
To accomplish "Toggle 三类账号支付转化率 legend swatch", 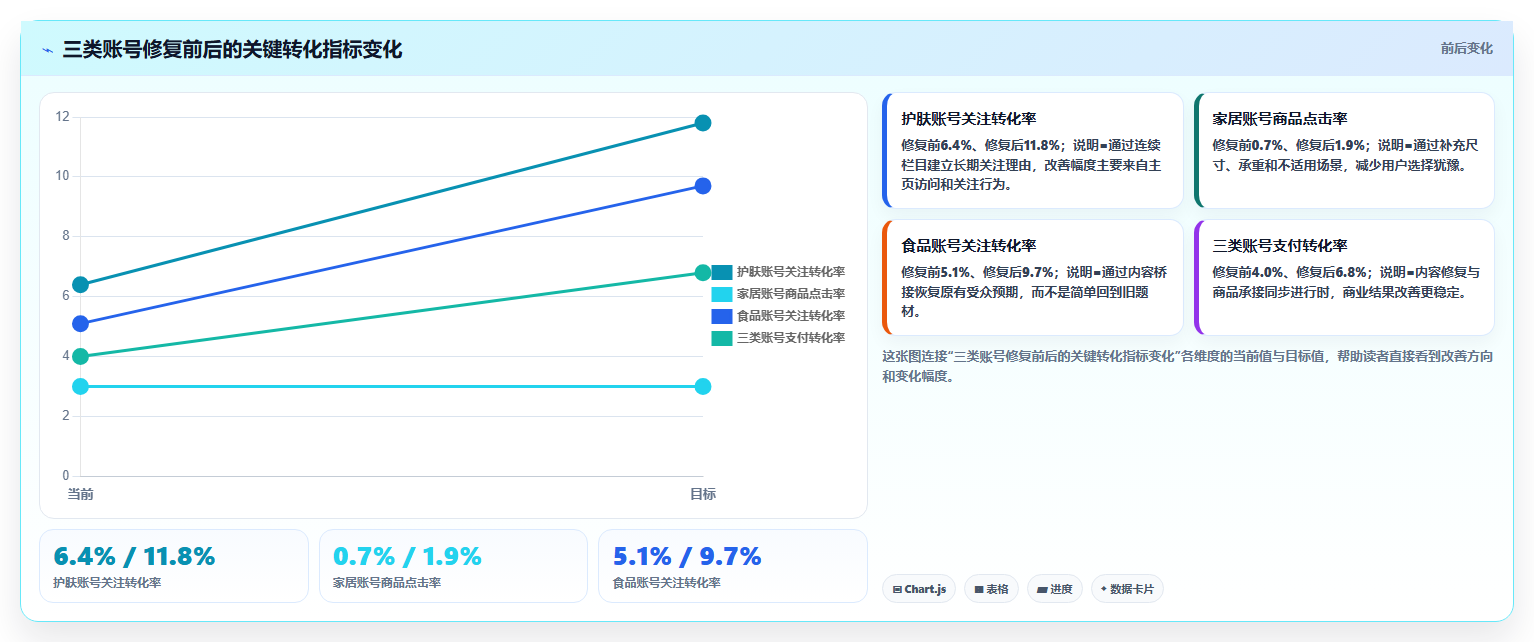I will pos(722,338).
